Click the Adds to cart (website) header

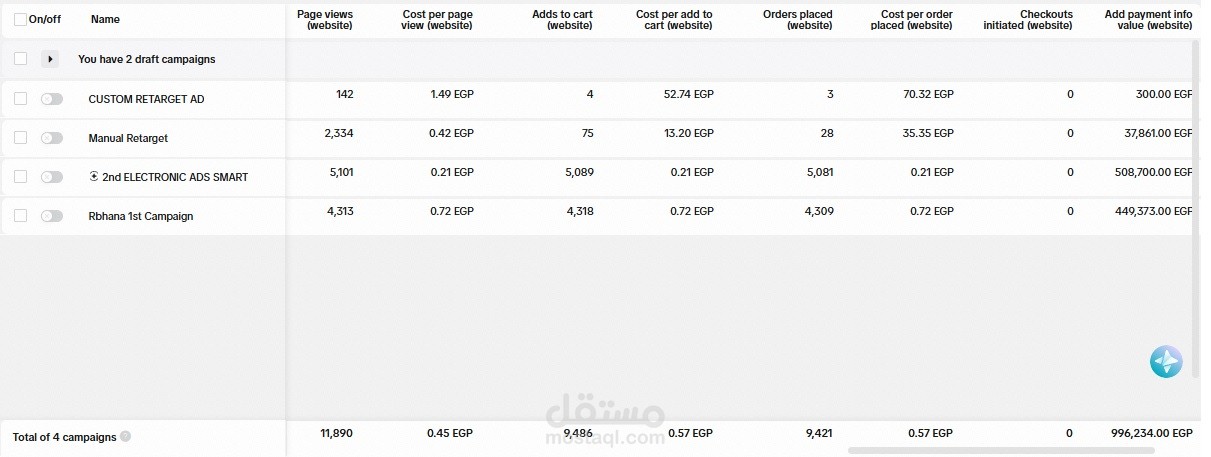coord(562,19)
